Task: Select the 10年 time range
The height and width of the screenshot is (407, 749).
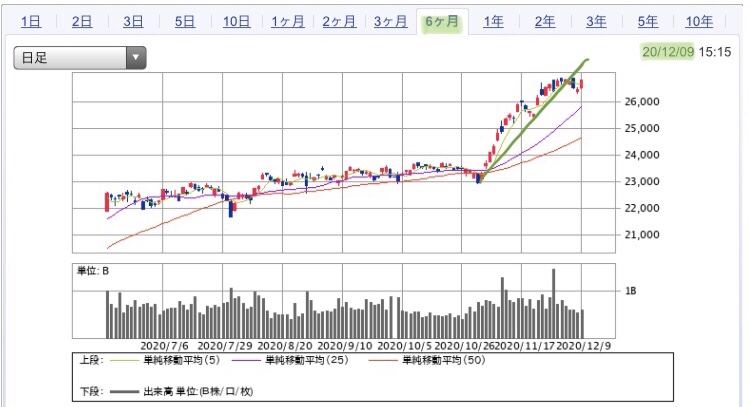Action: tap(699, 21)
